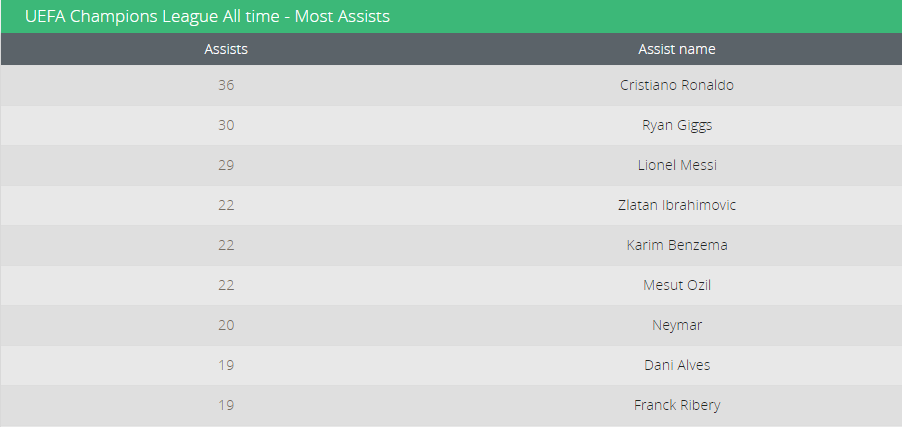The image size is (902, 427).
Task: Open Zlatan Ibrahimovic's entry
Action: [x=677, y=205]
